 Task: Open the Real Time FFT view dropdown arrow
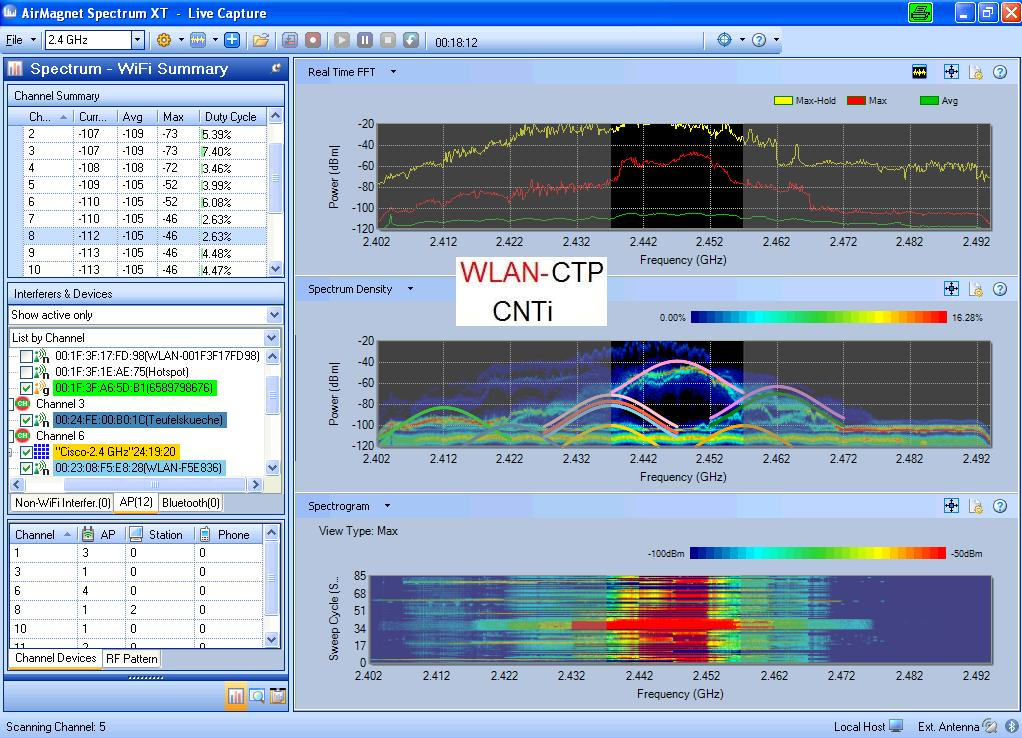393,72
